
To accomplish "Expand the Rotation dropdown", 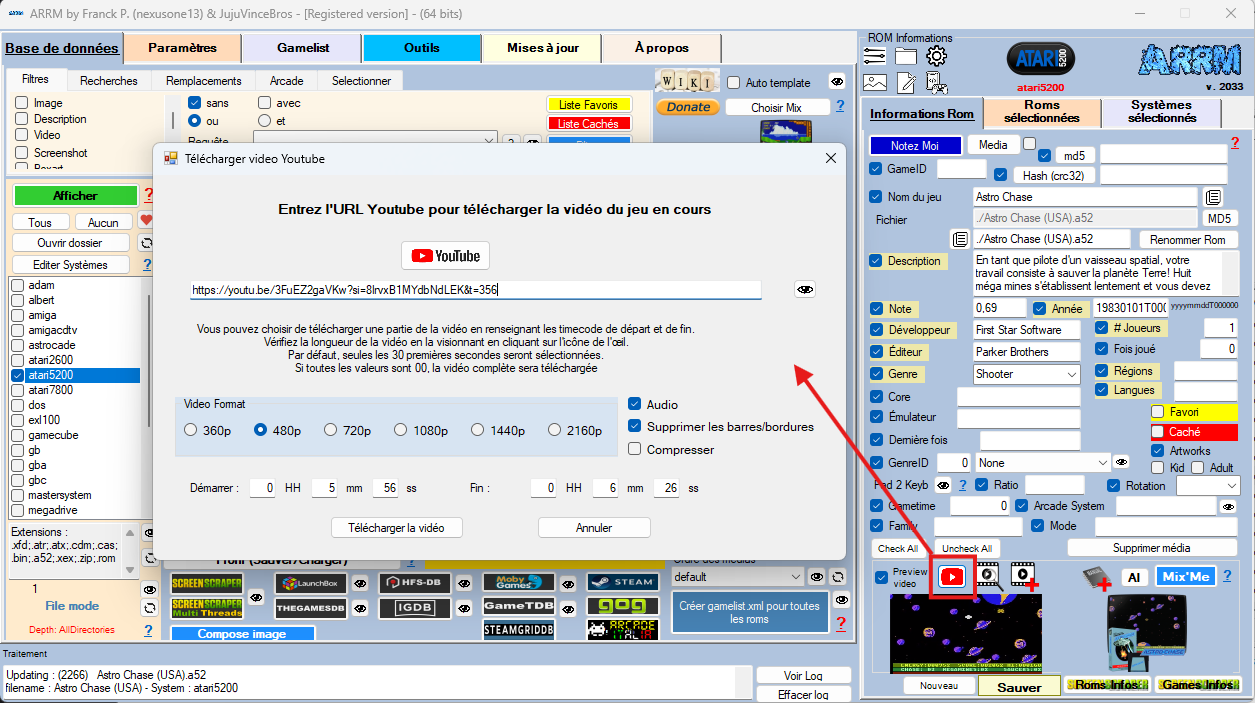I will (x=1229, y=486).
